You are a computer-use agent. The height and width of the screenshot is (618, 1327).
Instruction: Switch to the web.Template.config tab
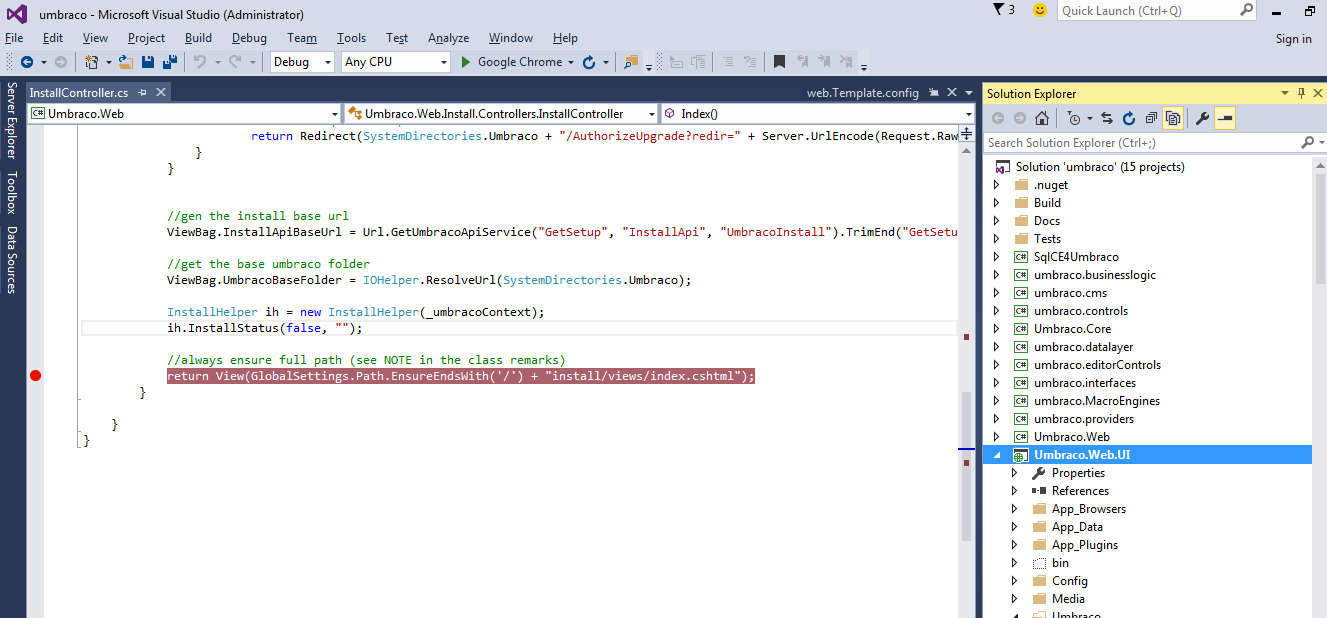click(x=863, y=93)
